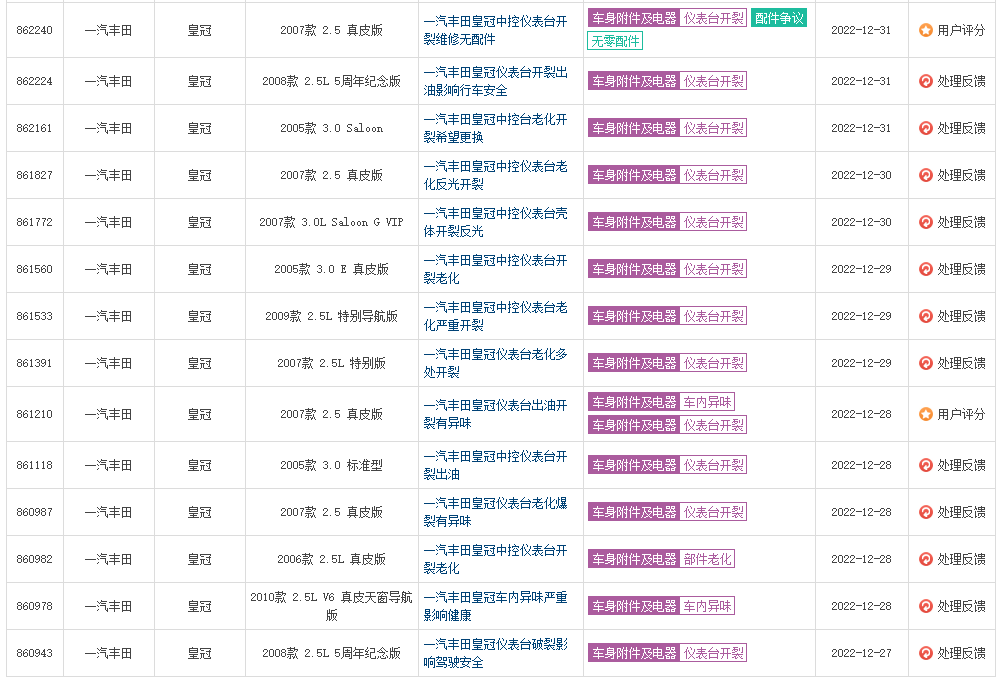Open complaint '一汽丰田皇冠仪表台开裂出油影响行车安全'
Viewport: 1000px width, 683px height.
click(x=495, y=81)
